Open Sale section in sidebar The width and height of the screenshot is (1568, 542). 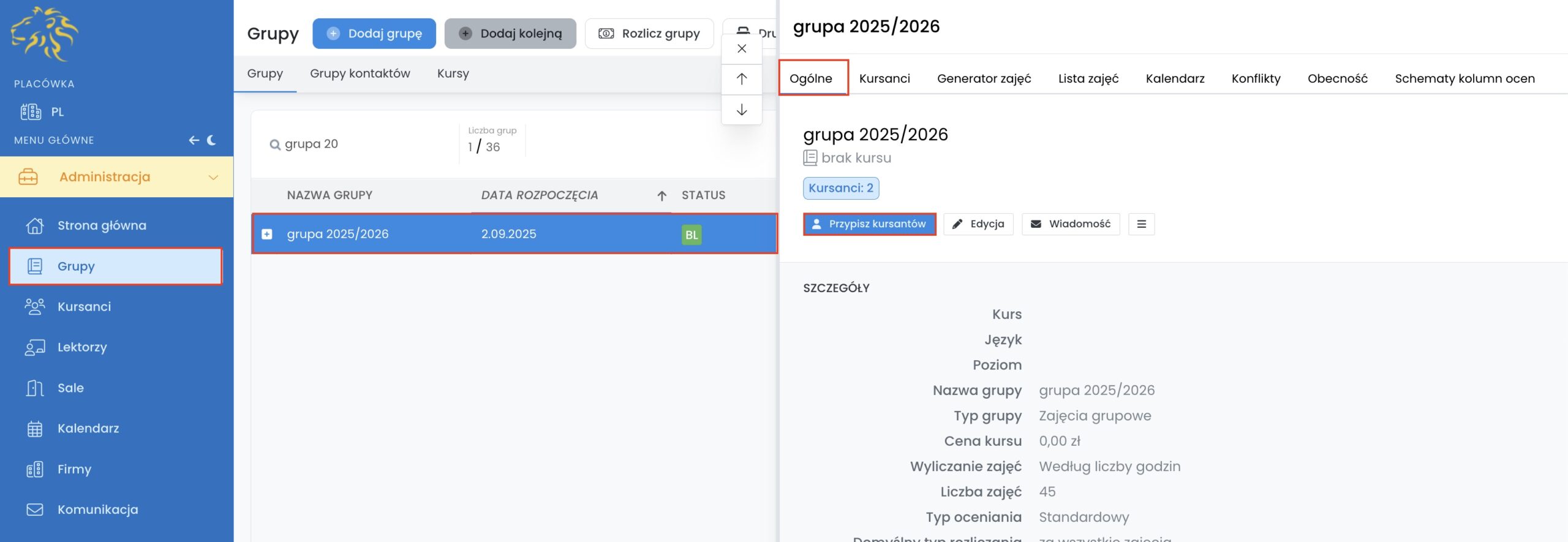tap(70, 388)
